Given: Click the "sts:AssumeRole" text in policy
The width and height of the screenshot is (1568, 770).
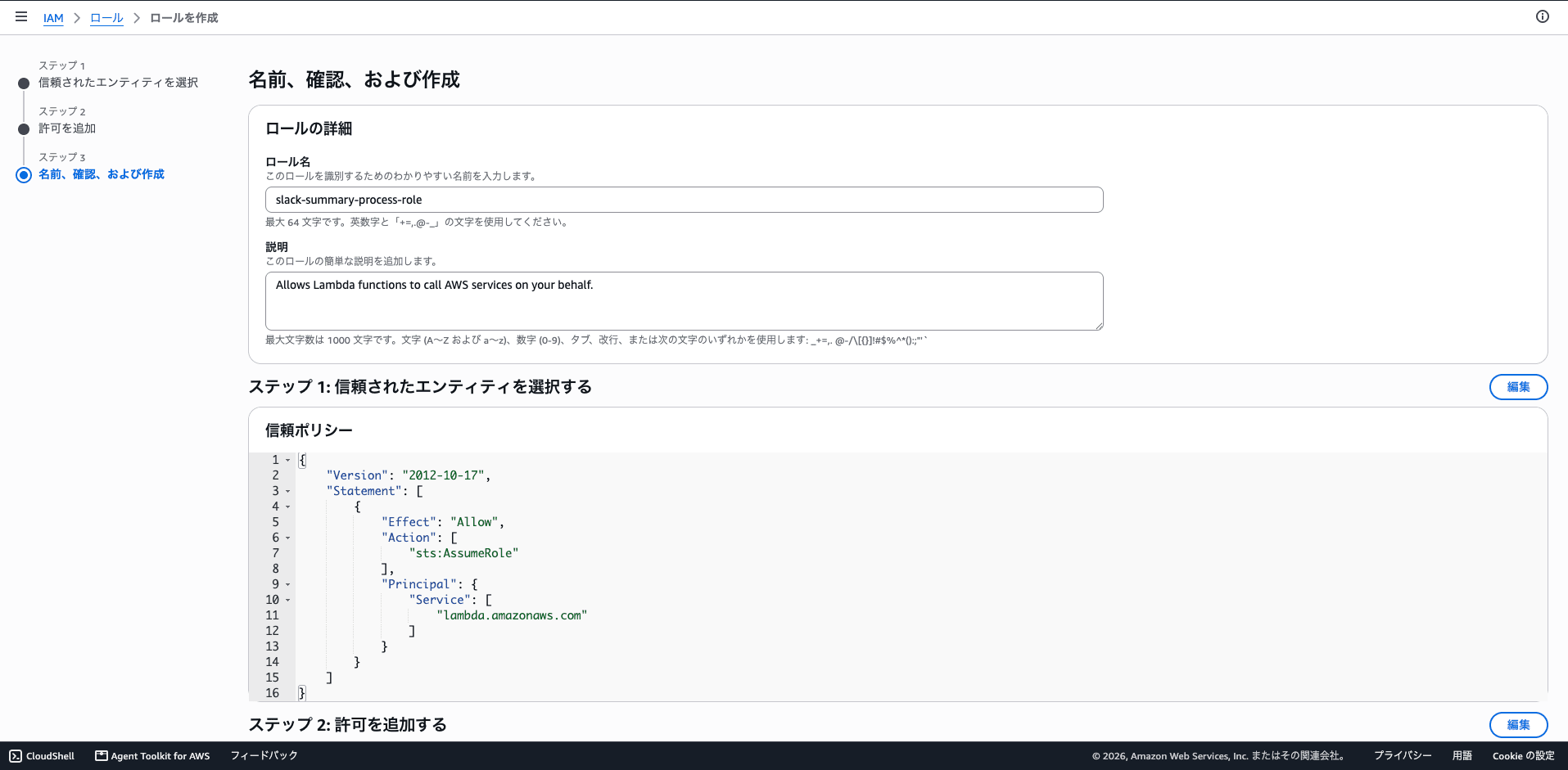Looking at the screenshot, I should (463, 553).
